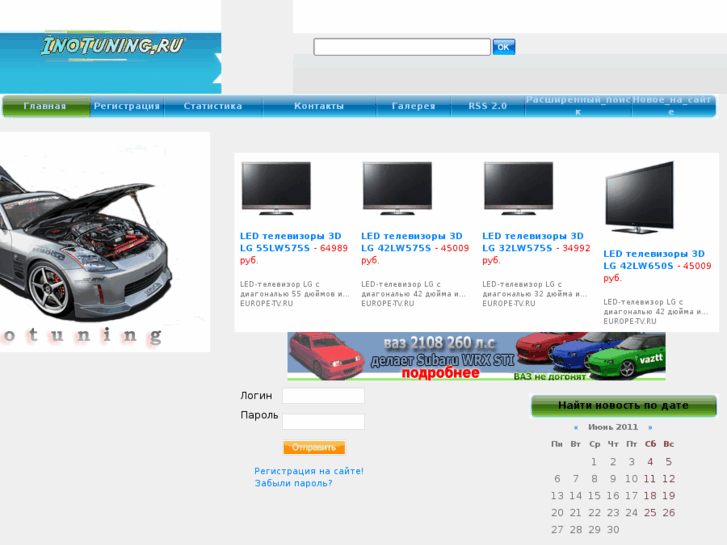Select June 25 in the calendar

pyautogui.click(x=650, y=513)
